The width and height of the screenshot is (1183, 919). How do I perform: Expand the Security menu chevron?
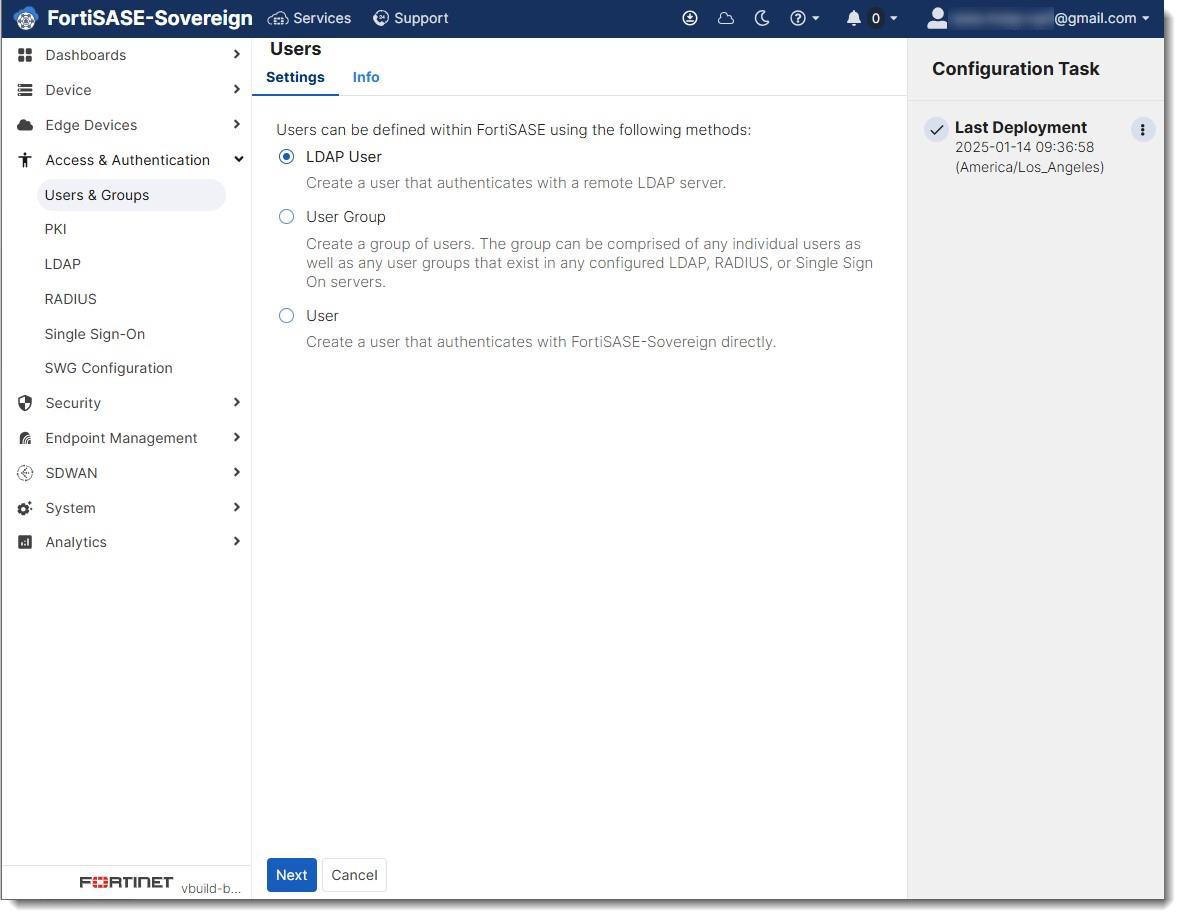click(237, 403)
